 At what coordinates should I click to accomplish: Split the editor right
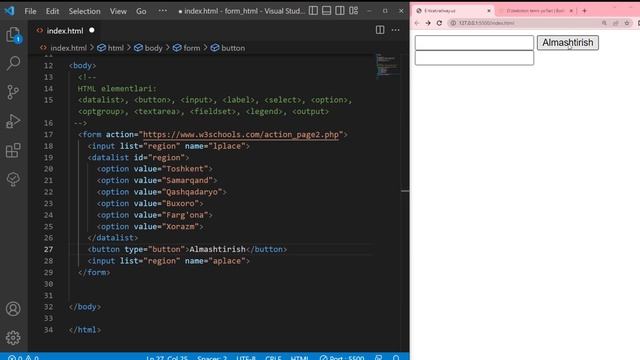(x=380, y=30)
